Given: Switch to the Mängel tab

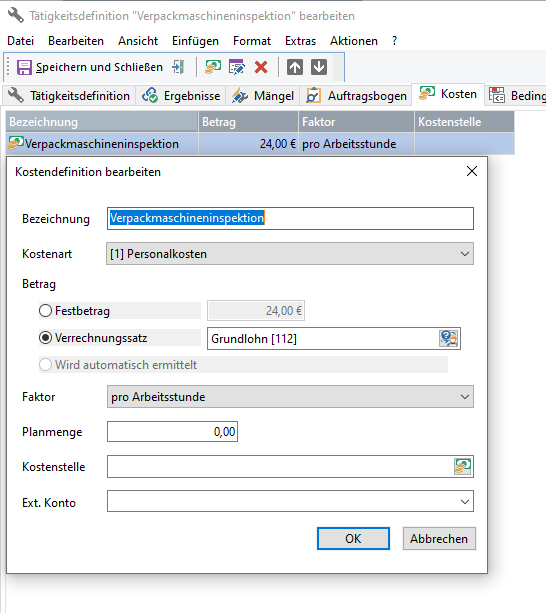Looking at the screenshot, I should (263, 96).
